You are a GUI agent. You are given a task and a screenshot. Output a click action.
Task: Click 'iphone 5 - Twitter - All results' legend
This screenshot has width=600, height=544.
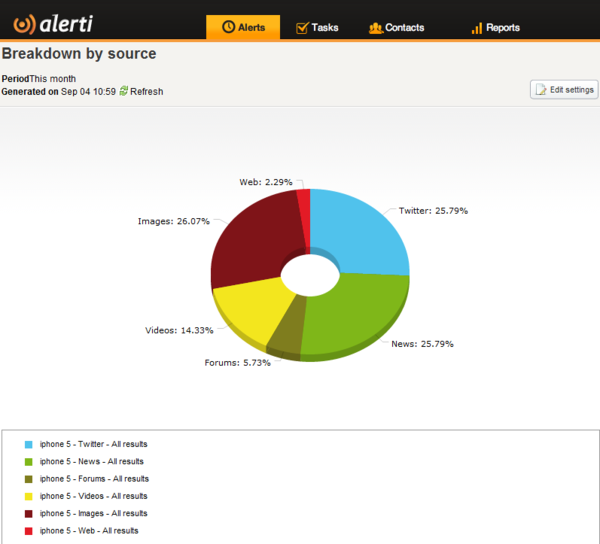point(94,444)
